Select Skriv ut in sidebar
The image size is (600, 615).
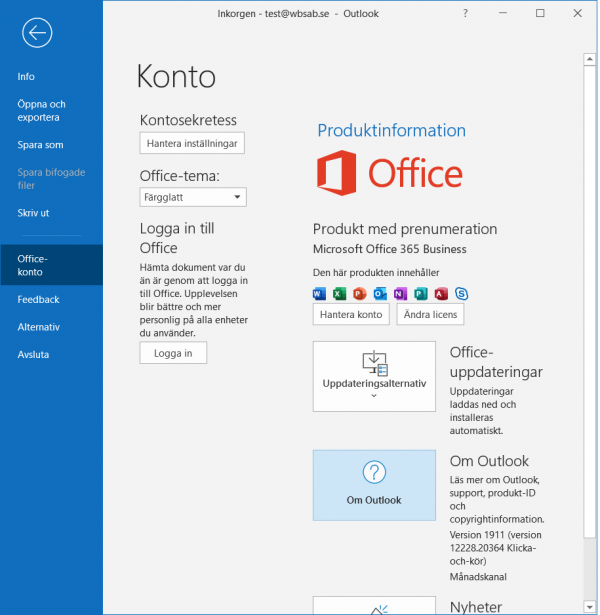coord(33,213)
